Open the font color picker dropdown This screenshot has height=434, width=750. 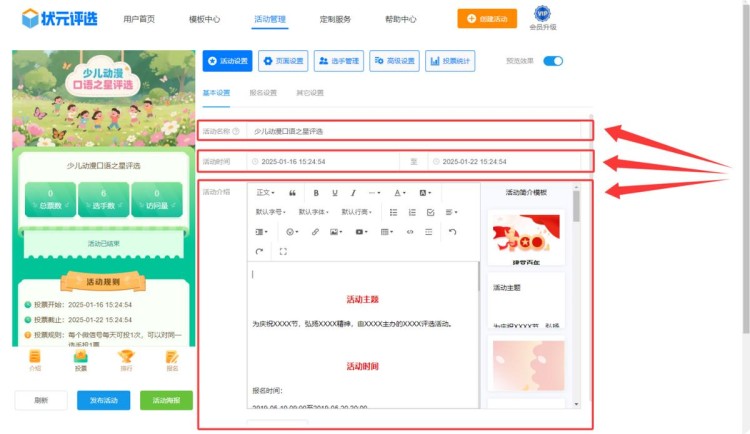399,193
